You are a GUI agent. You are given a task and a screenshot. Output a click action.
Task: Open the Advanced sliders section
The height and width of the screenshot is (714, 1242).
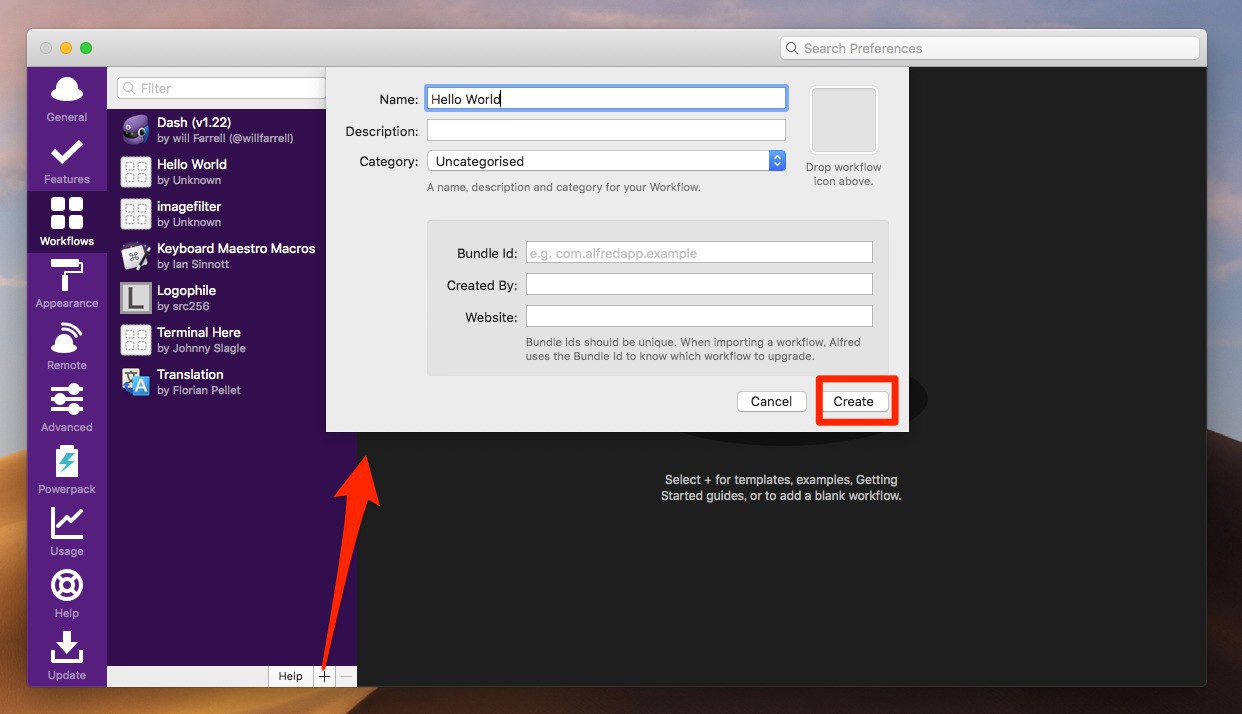click(67, 408)
